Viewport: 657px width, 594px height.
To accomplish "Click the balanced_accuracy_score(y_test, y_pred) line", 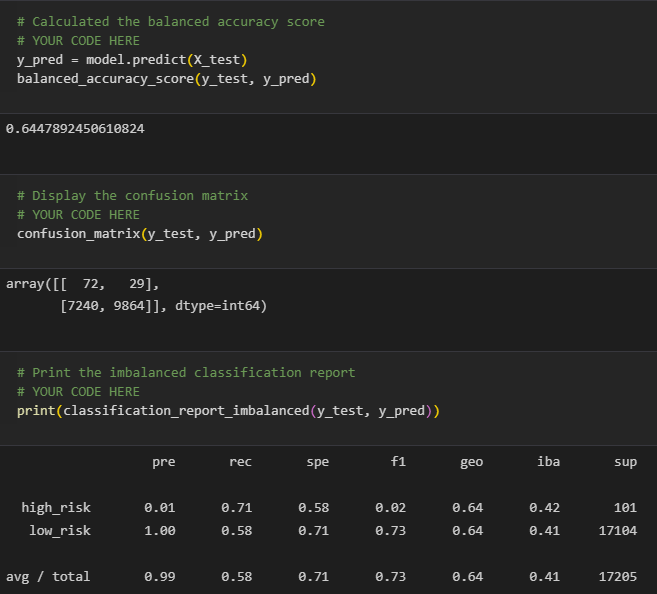I will [x=166, y=79].
